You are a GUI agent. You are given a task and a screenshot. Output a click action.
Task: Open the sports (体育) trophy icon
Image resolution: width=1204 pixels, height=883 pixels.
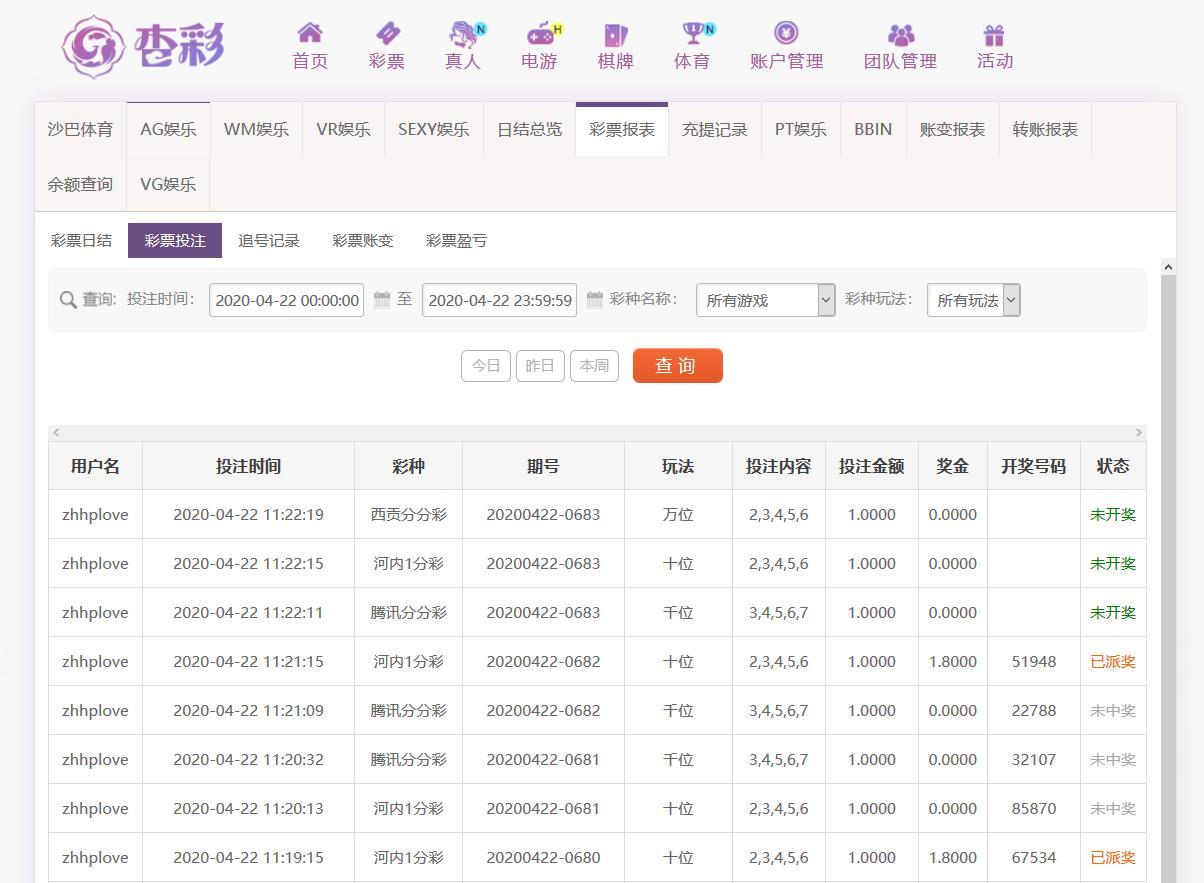(x=692, y=35)
